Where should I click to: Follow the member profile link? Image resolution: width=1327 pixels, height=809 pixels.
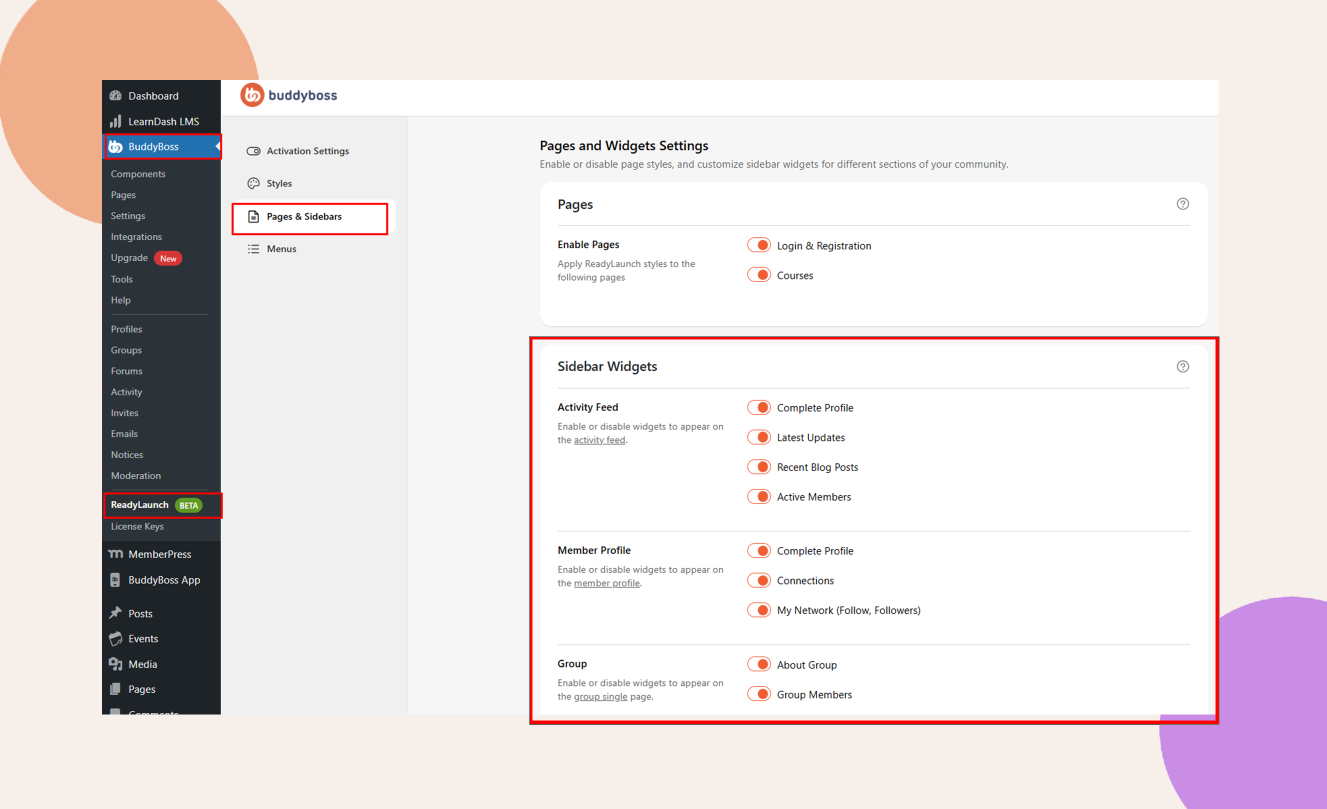click(607, 583)
